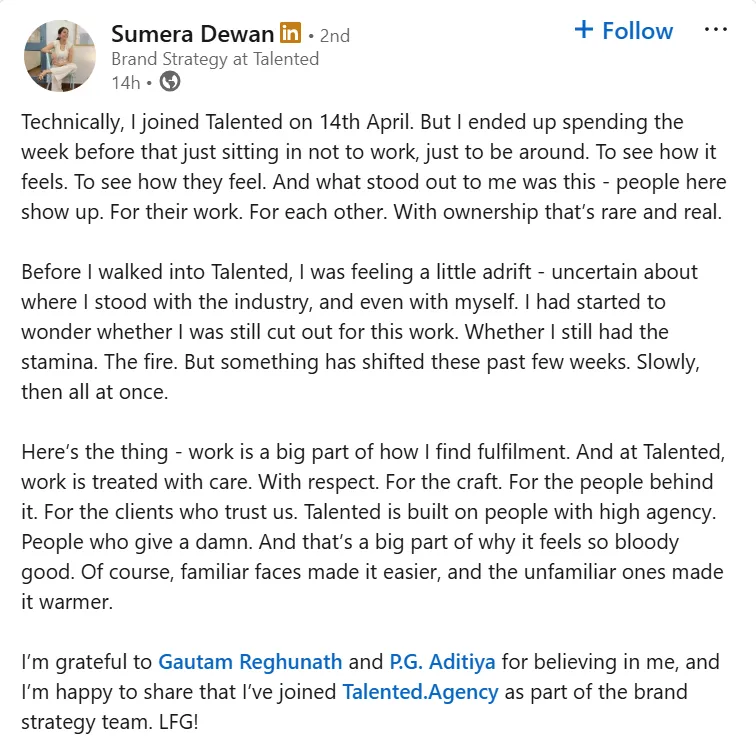Viewport: 756px width, 742px height.
Task: Open the three-dot post options menu
Action: tap(716, 30)
